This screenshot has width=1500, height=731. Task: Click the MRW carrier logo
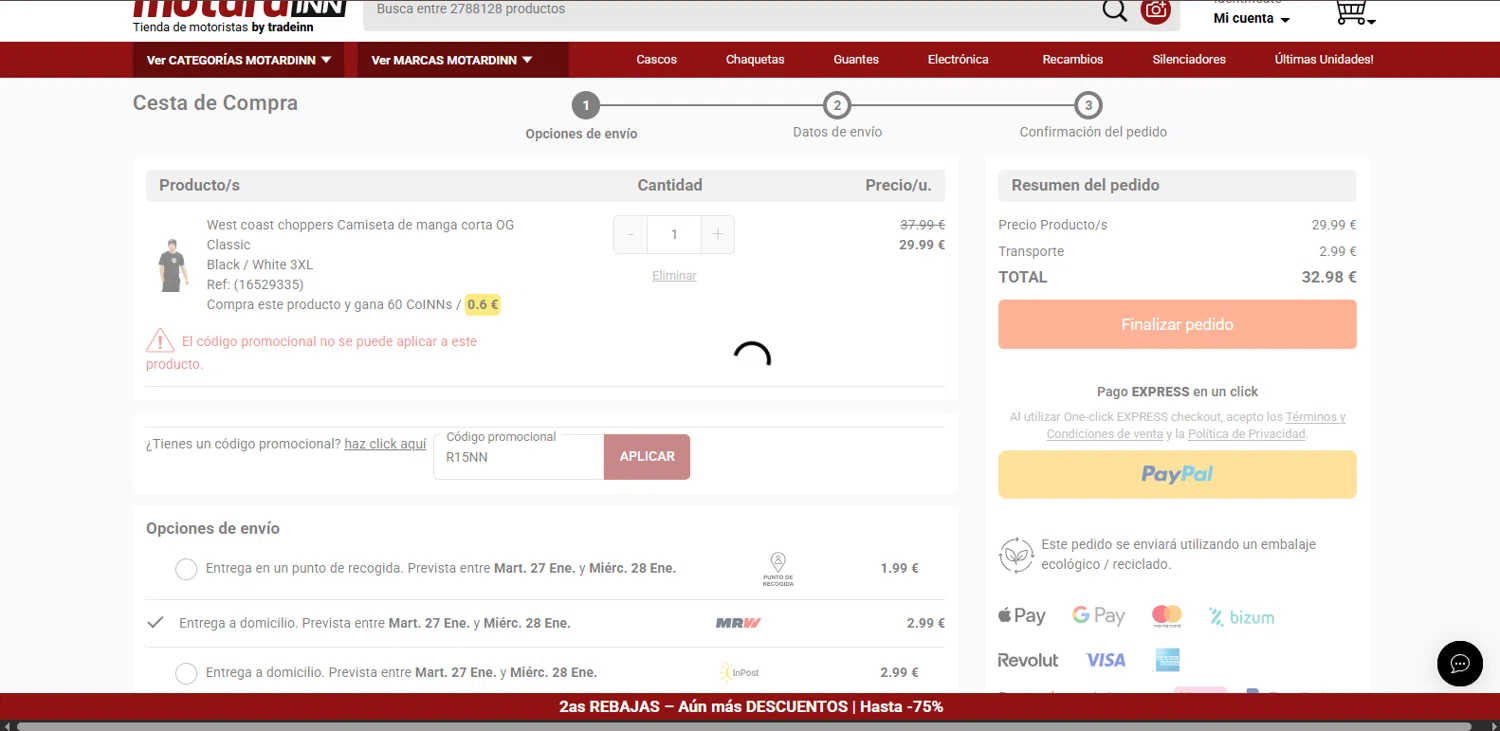738,623
